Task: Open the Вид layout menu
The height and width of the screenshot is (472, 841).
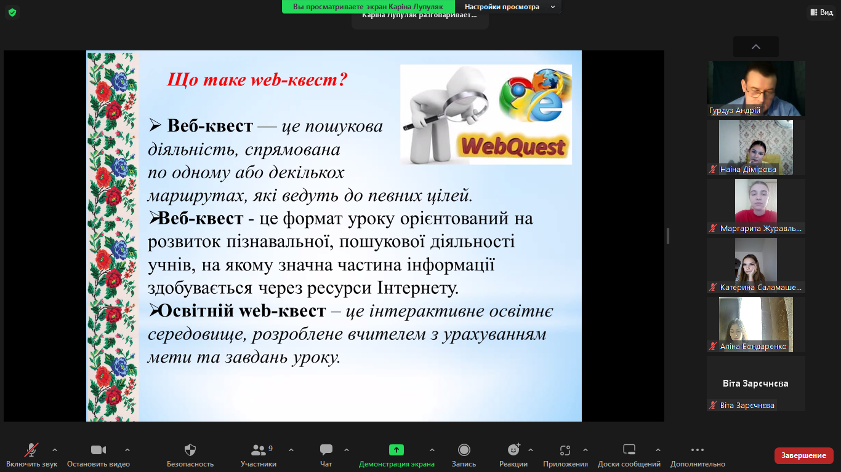Action: pyautogui.click(x=820, y=12)
